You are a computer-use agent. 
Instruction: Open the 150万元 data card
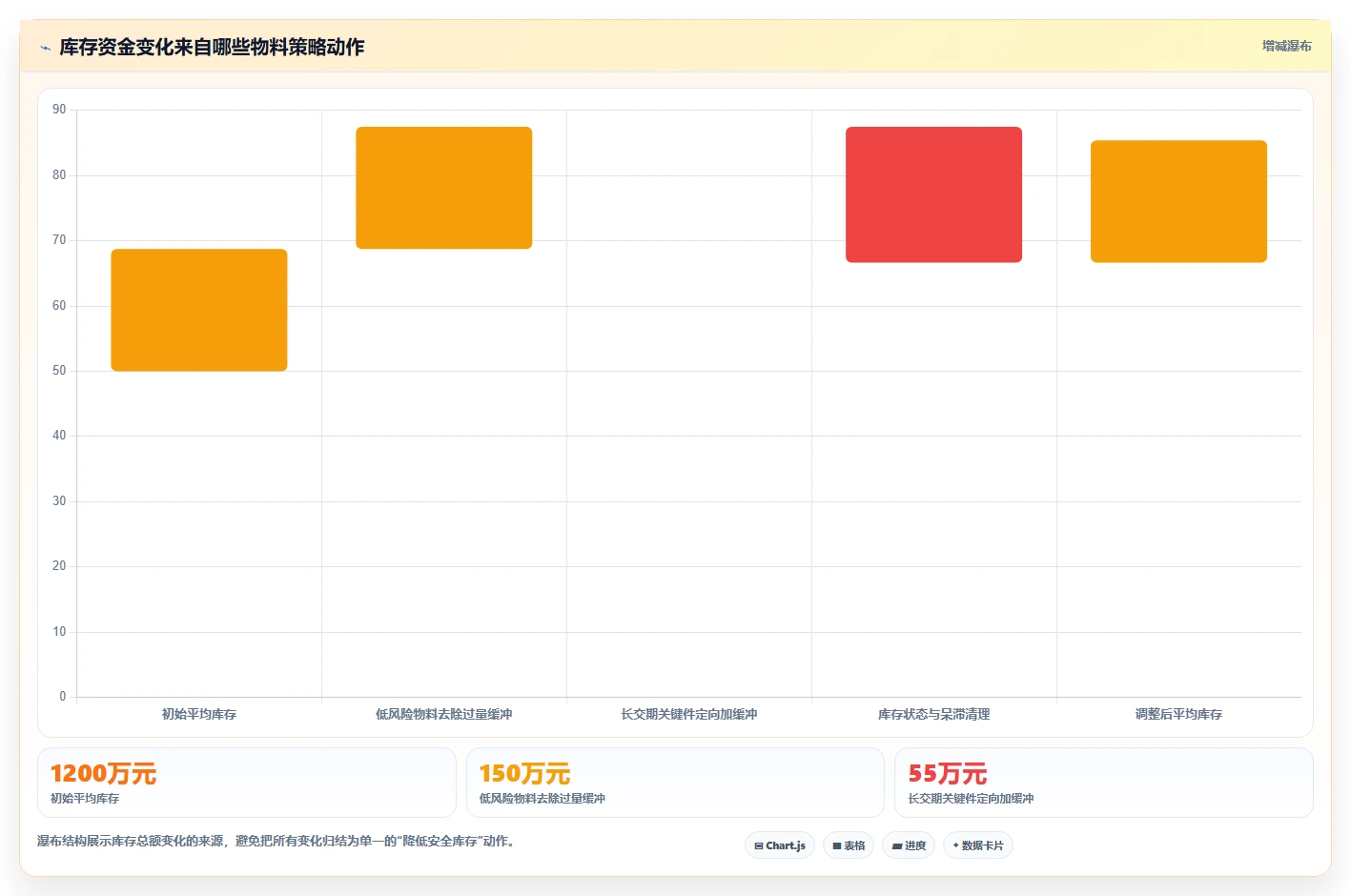[x=675, y=783]
